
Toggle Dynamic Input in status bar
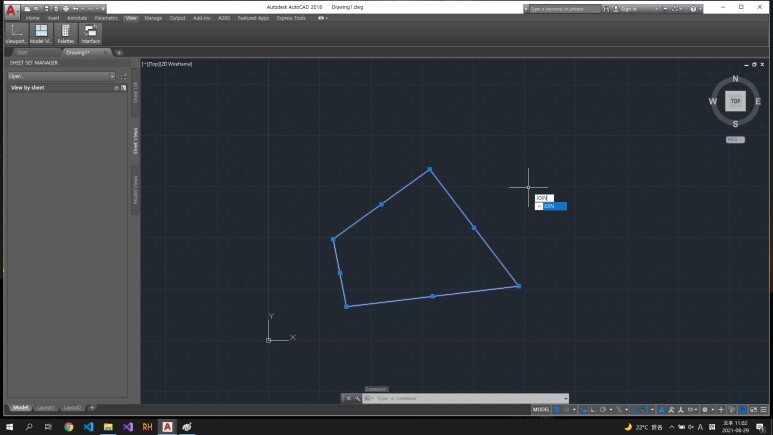click(583, 410)
